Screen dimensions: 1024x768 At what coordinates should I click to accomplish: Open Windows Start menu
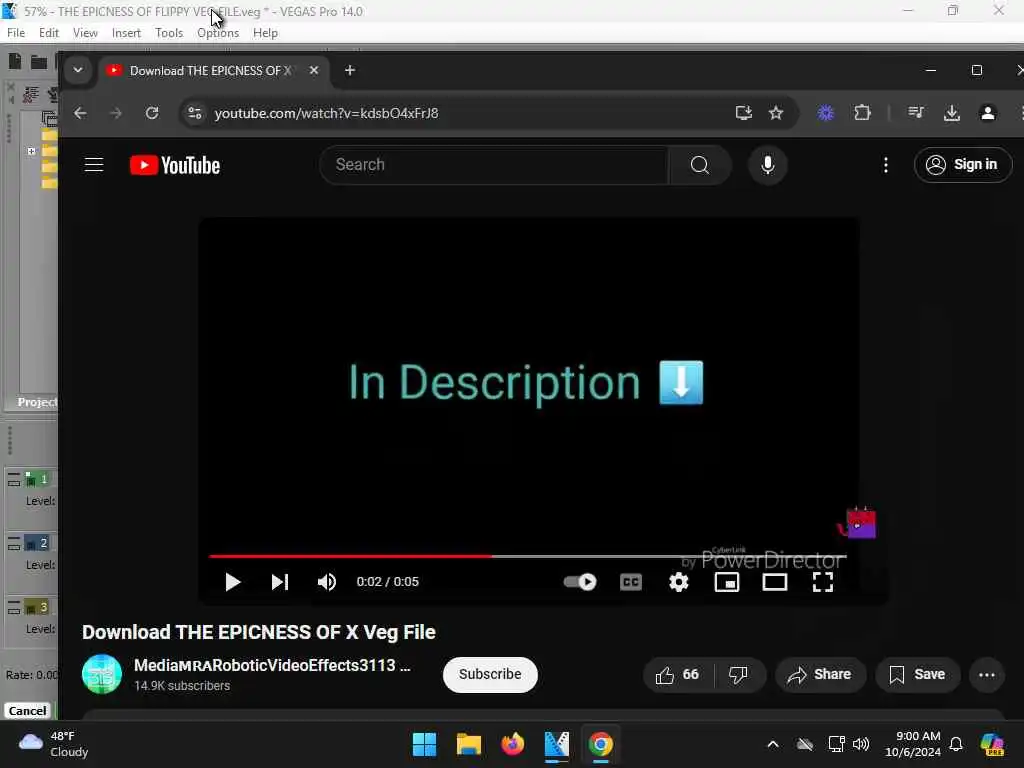tap(424, 744)
